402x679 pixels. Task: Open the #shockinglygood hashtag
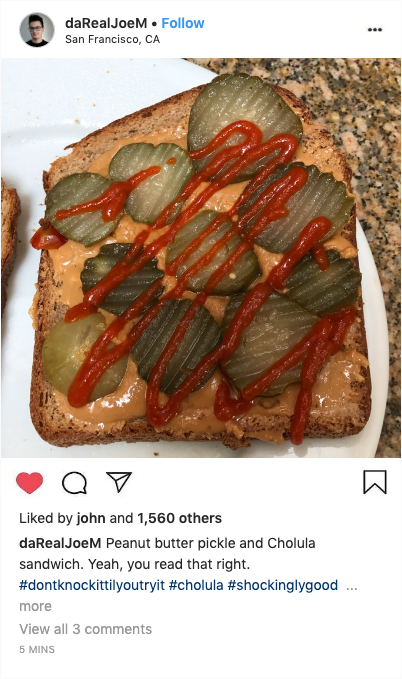pyautogui.click(x=283, y=585)
